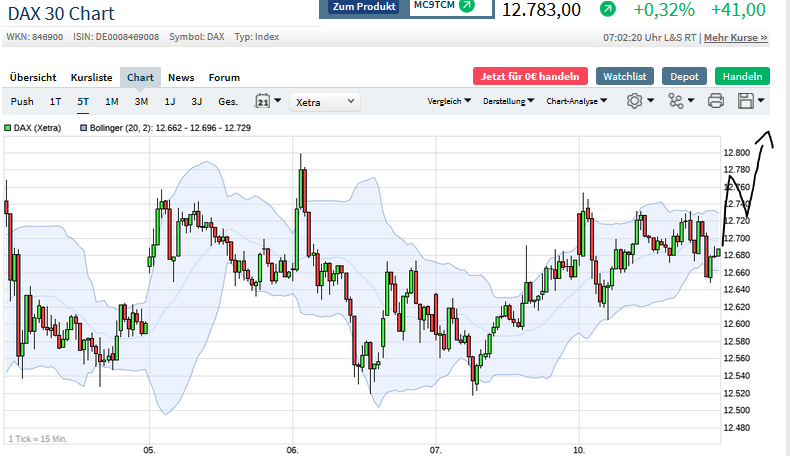Expand the calendar dropdown arrow
Image resolution: width=790 pixels, height=456 pixels.
click(x=278, y=100)
